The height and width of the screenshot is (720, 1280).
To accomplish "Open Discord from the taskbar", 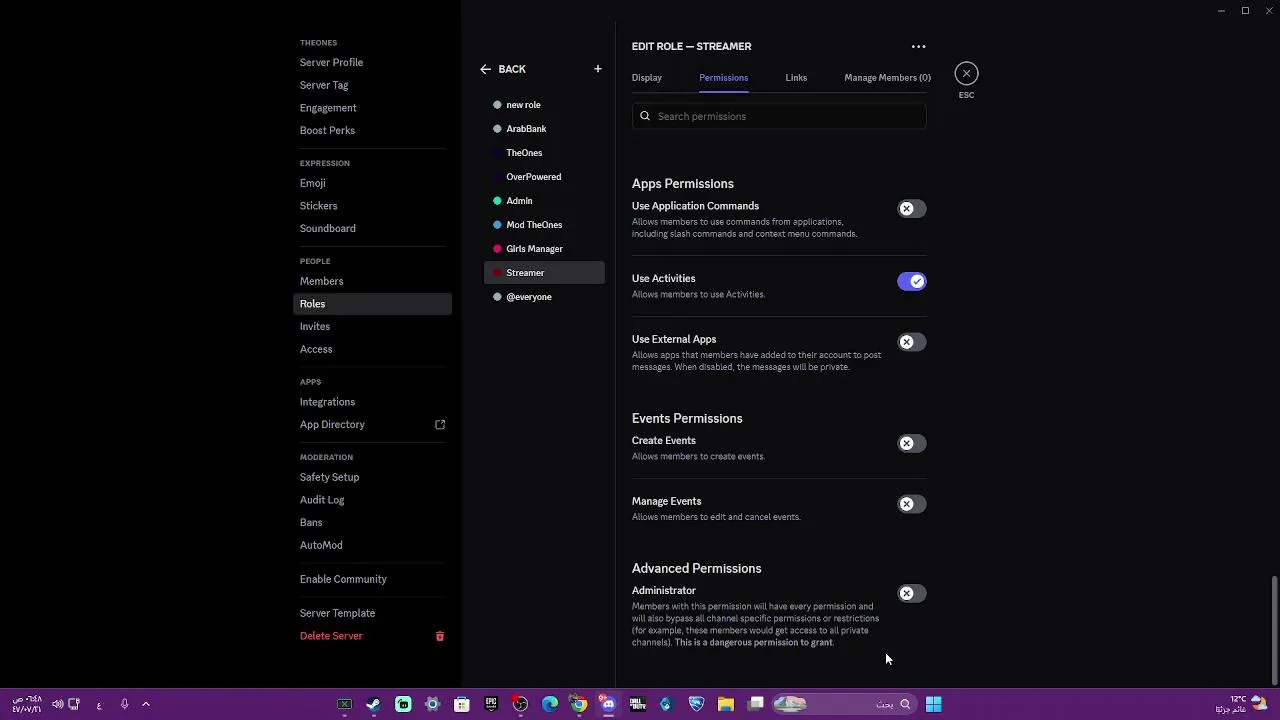I will [x=608, y=704].
